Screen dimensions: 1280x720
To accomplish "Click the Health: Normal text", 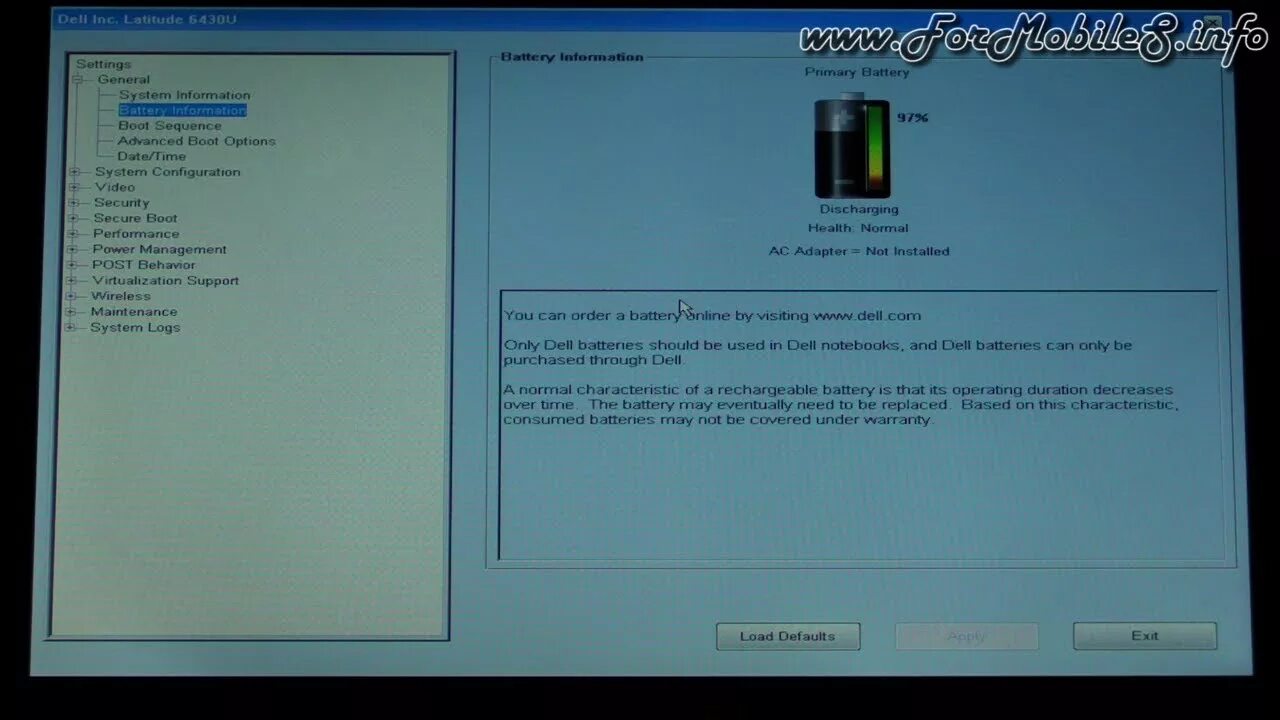I will pyautogui.click(x=858, y=228).
